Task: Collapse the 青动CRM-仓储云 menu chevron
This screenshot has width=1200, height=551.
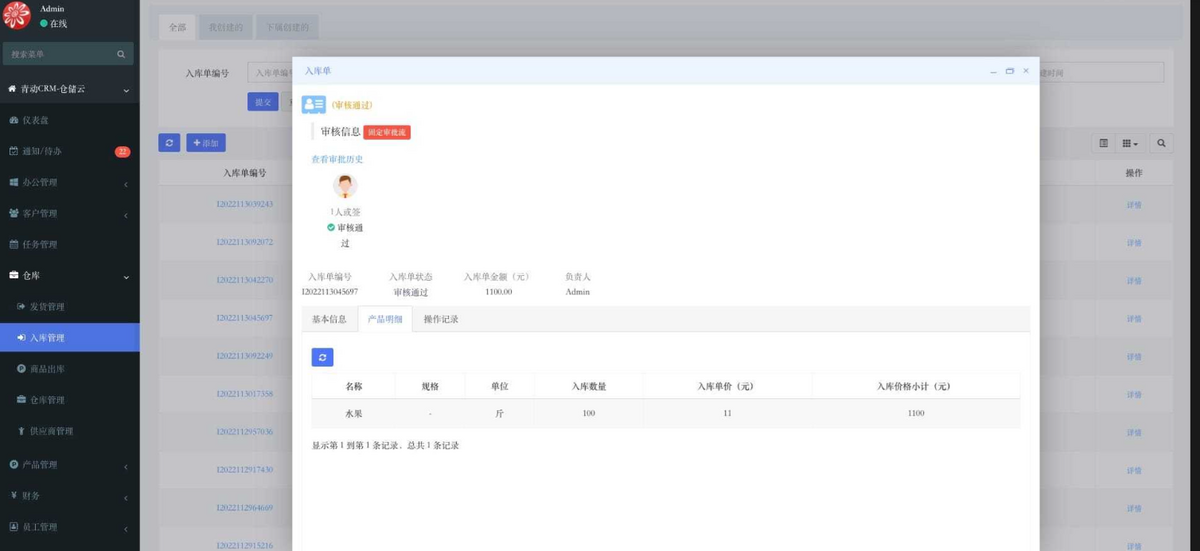Action: click(126, 90)
